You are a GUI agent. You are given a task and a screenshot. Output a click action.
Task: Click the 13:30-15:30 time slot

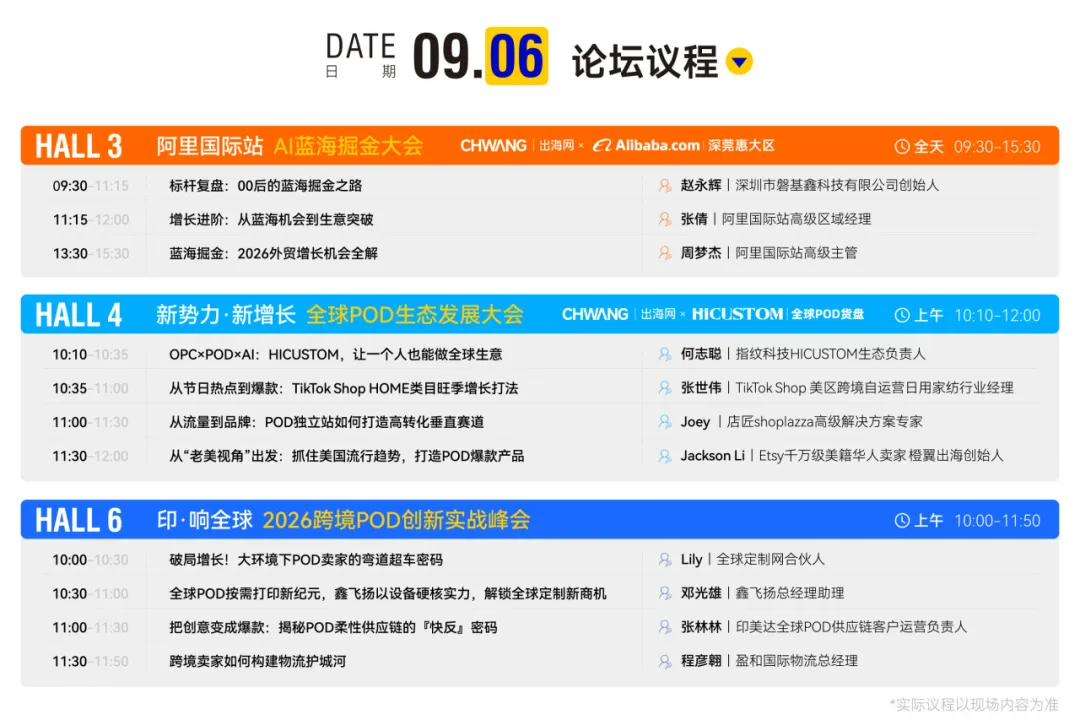[91, 254]
